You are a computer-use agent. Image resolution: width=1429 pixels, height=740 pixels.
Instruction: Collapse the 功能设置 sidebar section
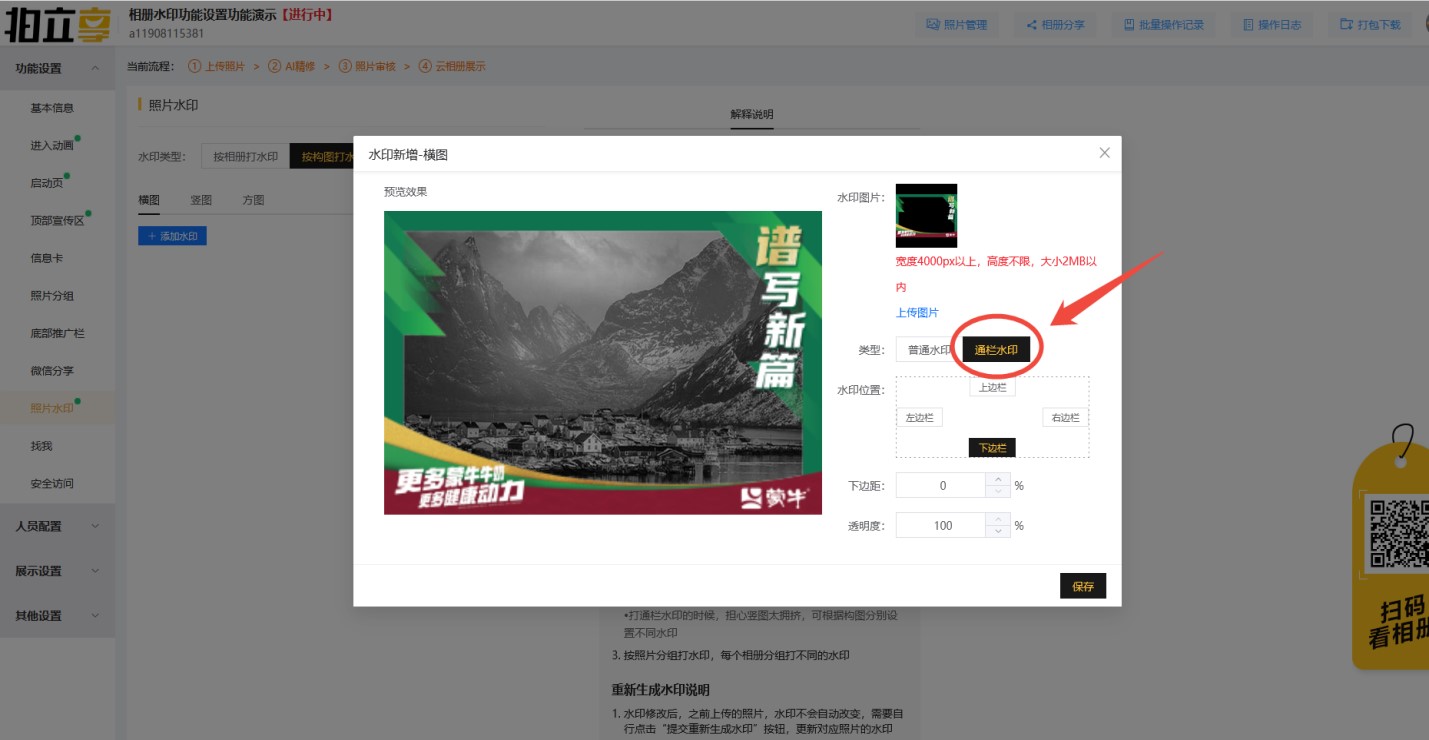point(57,68)
